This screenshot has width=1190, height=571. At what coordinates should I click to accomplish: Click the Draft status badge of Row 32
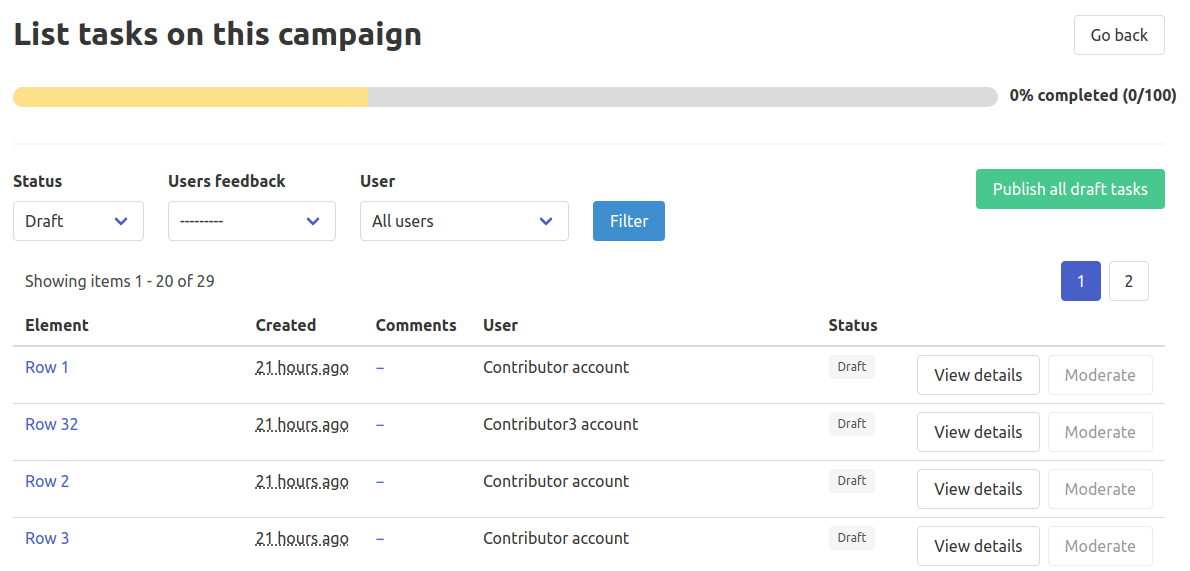click(852, 424)
